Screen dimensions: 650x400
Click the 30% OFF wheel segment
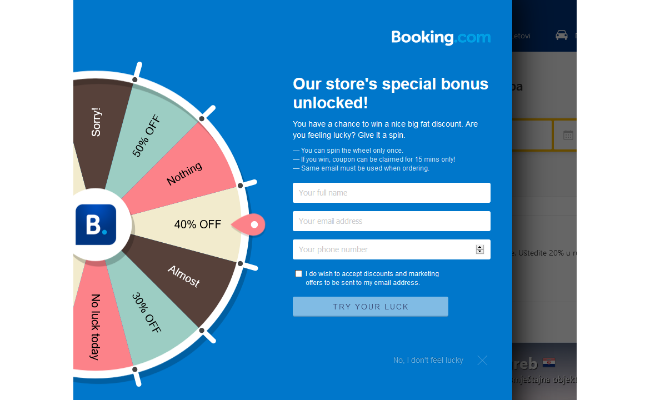click(150, 310)
